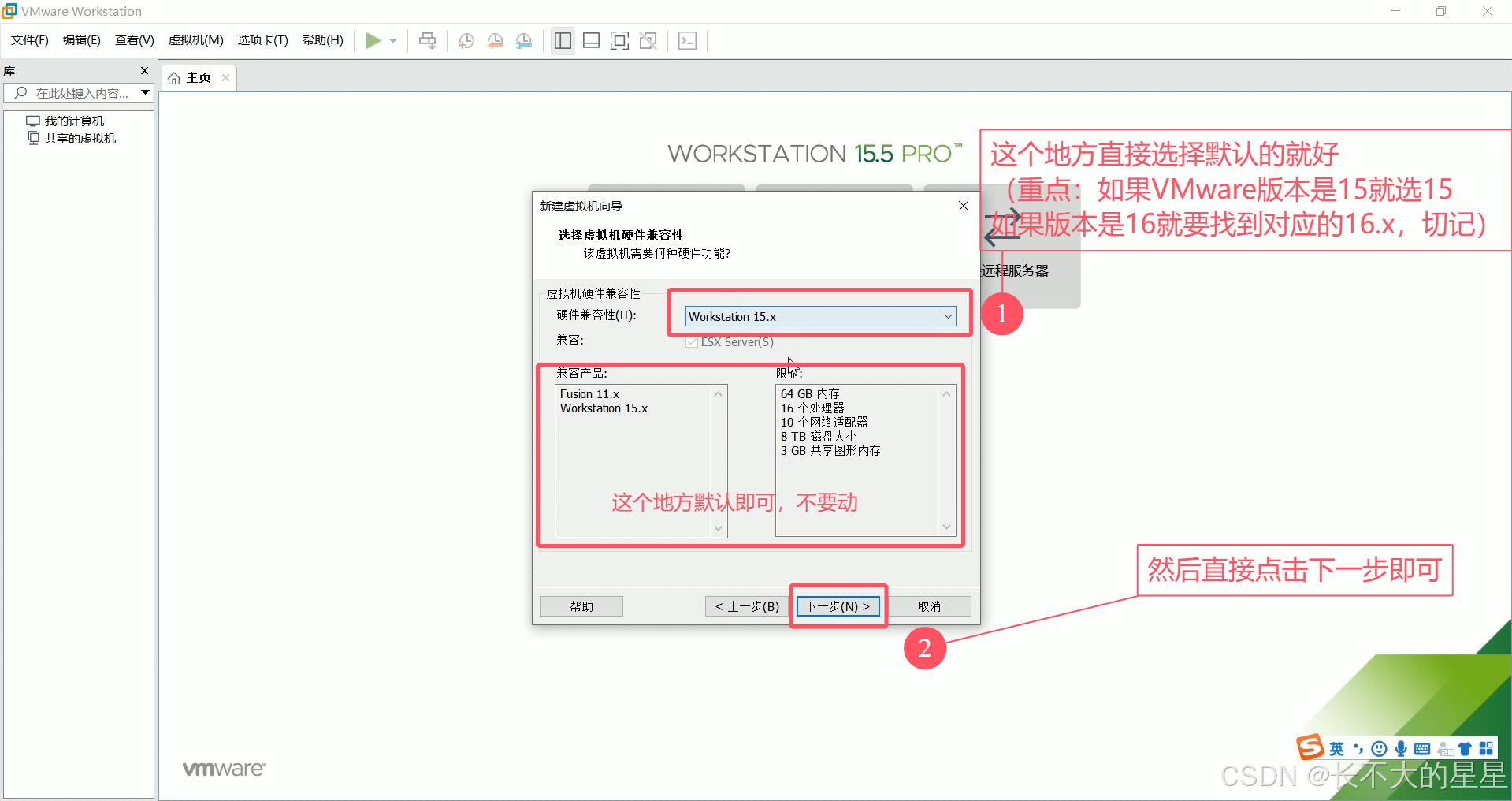Click the Unity mode toolbar icon
The height and width of the screenshot is (801, 1512).
[x=648, y=41]
